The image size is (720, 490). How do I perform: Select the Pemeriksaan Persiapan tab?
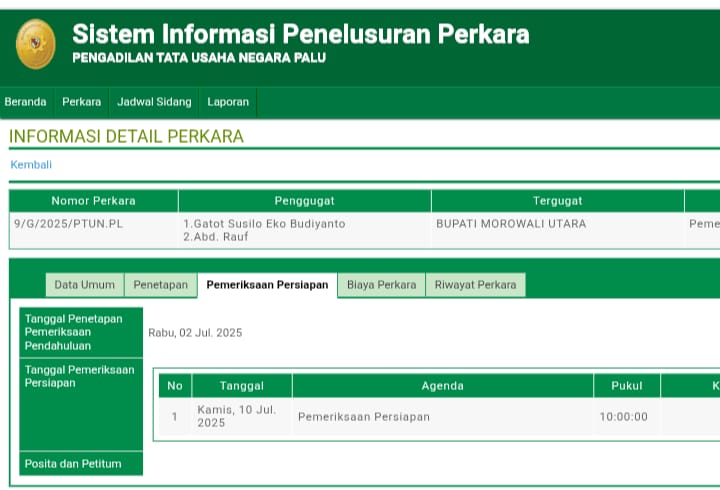[267, 285]
